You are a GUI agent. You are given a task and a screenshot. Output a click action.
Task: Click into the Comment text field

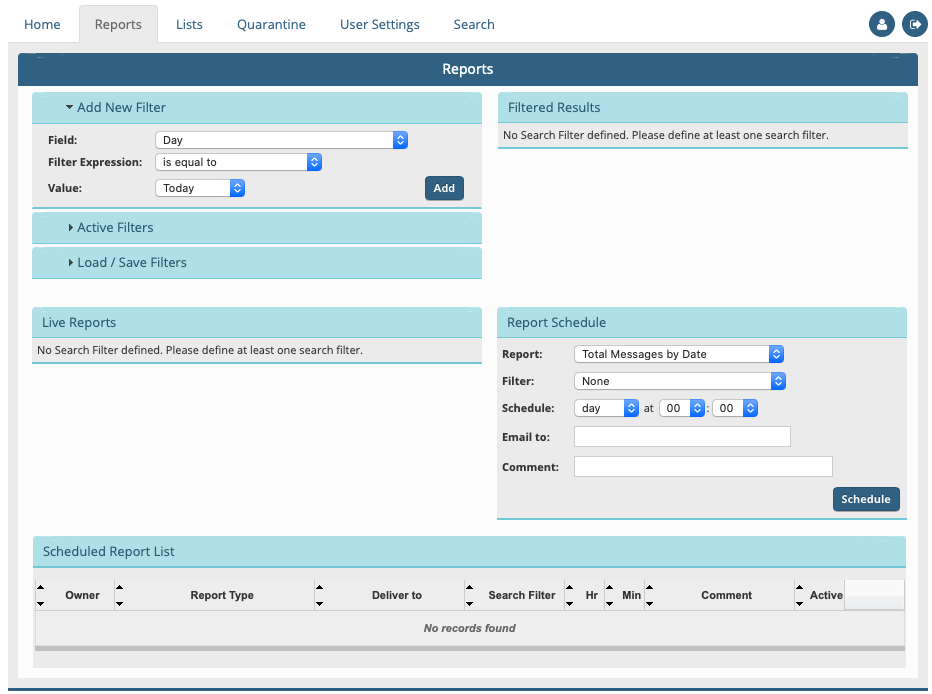tap(703, 467)
